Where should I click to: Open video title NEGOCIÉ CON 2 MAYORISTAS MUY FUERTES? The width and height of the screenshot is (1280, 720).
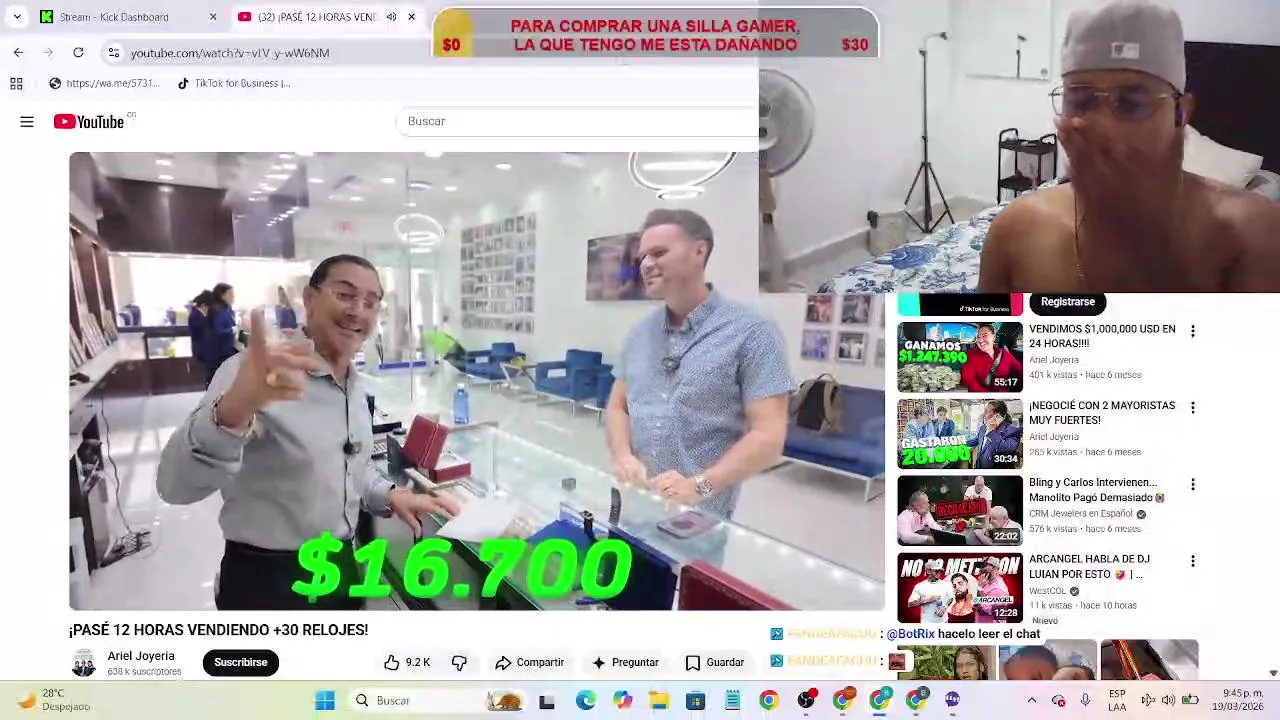coord(1102,413)
